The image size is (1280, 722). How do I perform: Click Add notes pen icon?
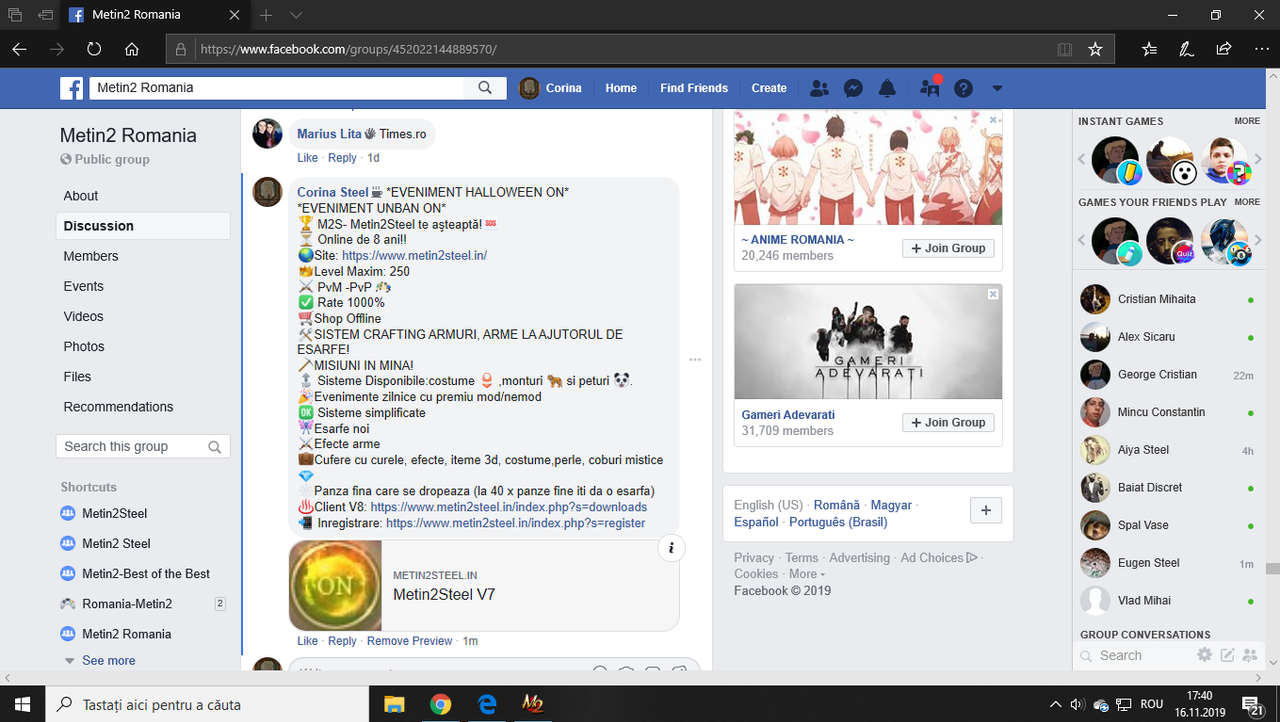coord(1186,48)
